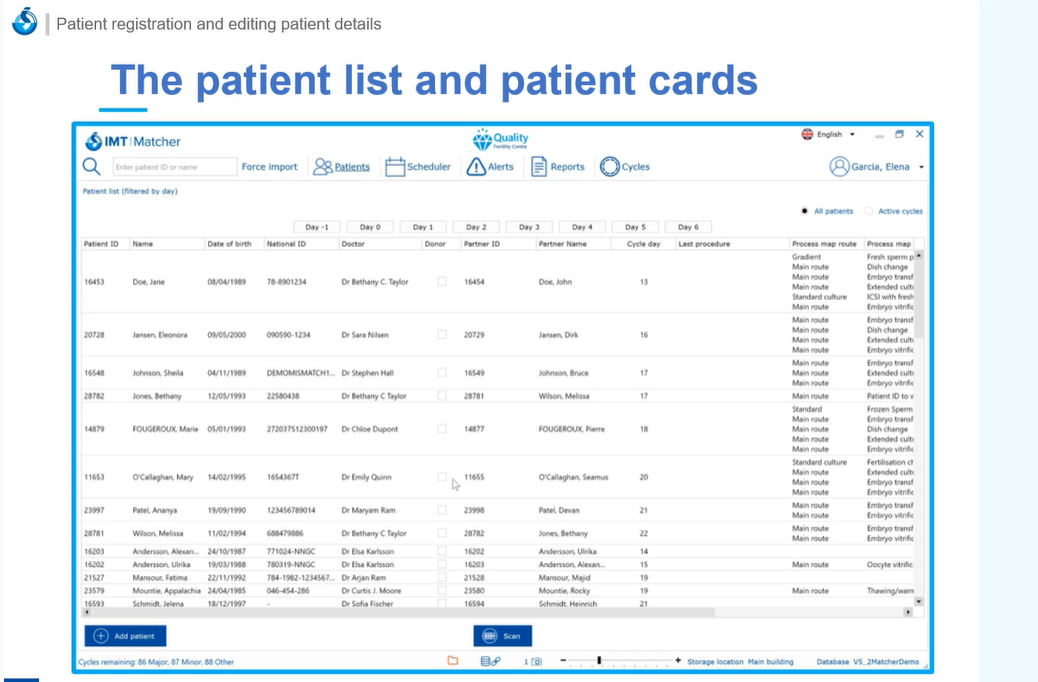Select the Active cycles radio button
Screen dimensions: 1038x682
click(868, 211)
